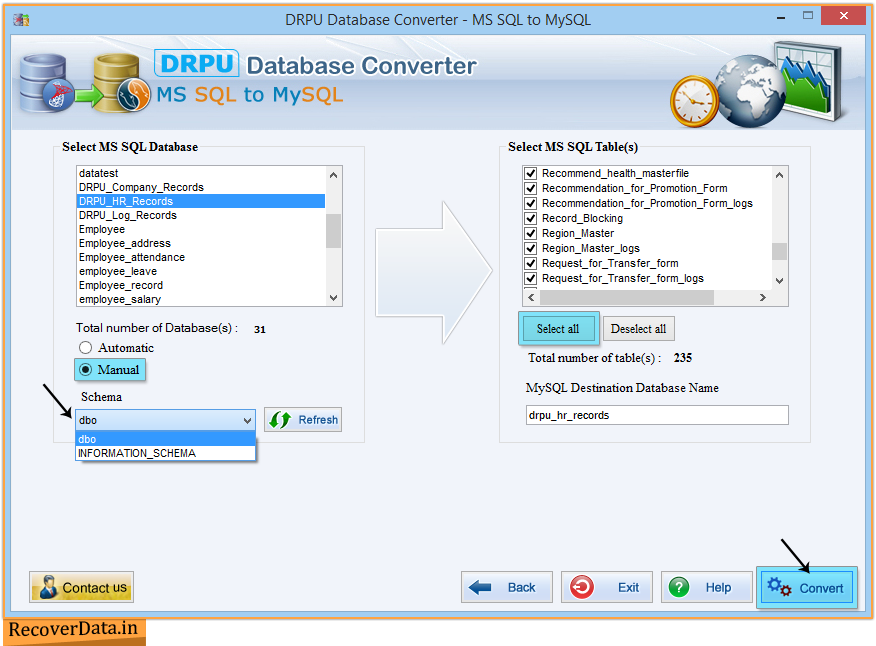Image resolution: width=876 pixels, height=646 pixels.
Task: Click the Contact us button label
Action: 94,587
